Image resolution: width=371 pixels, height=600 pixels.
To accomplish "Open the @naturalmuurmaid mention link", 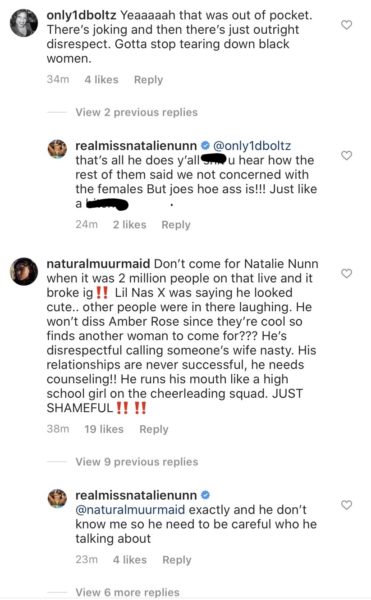I will coord(130,510).
